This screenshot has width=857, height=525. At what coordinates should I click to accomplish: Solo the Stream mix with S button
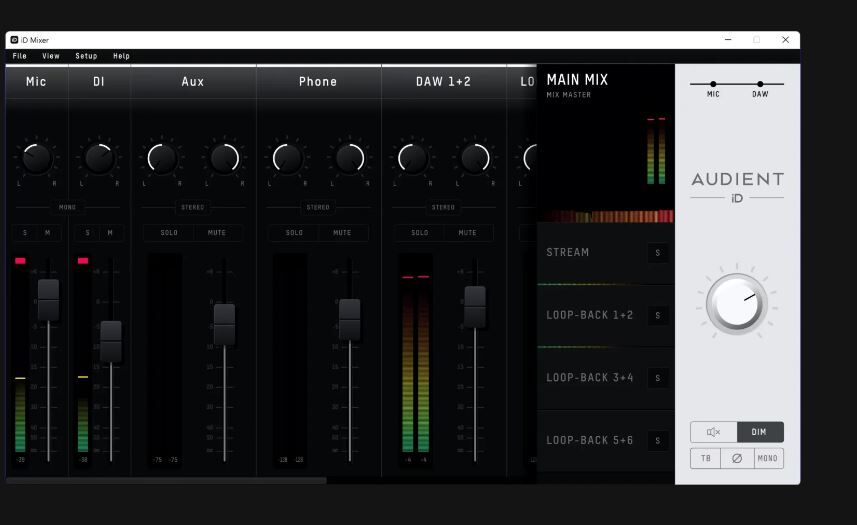tap(658, 253)
